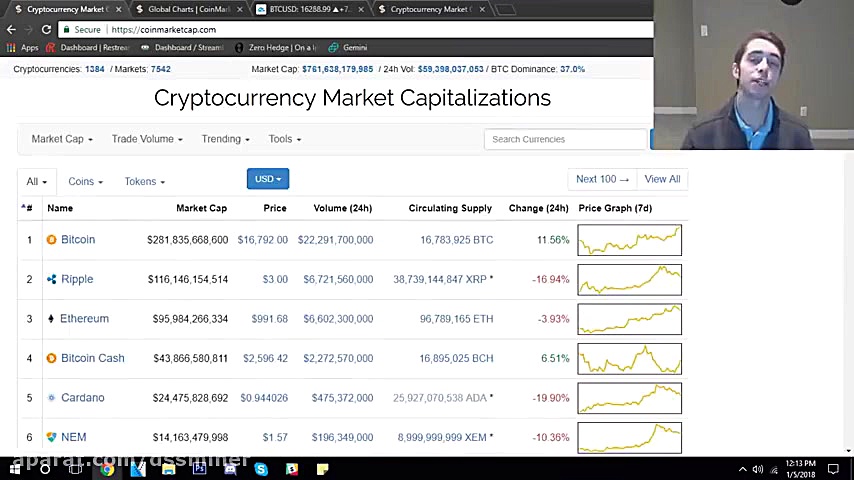Click the Secure padlock icon
The width and height of the screenshot is (854, 480).
66,29
